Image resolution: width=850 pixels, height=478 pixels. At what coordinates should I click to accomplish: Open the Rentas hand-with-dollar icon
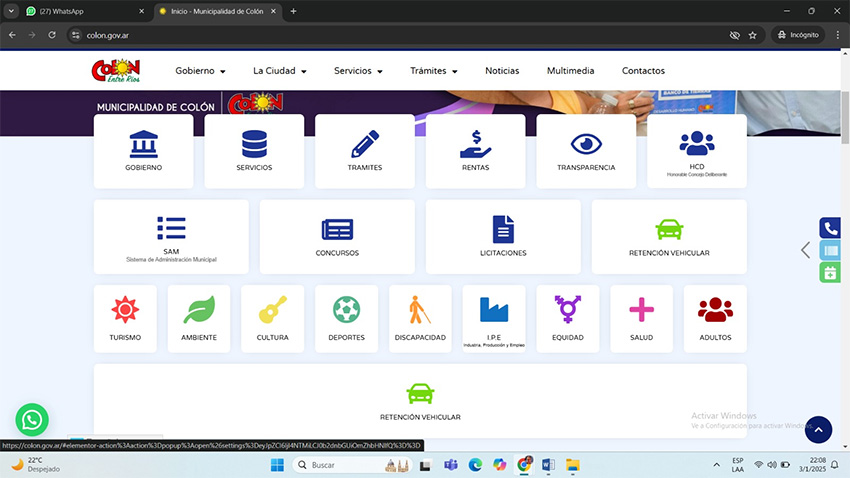tap(475, 150)
